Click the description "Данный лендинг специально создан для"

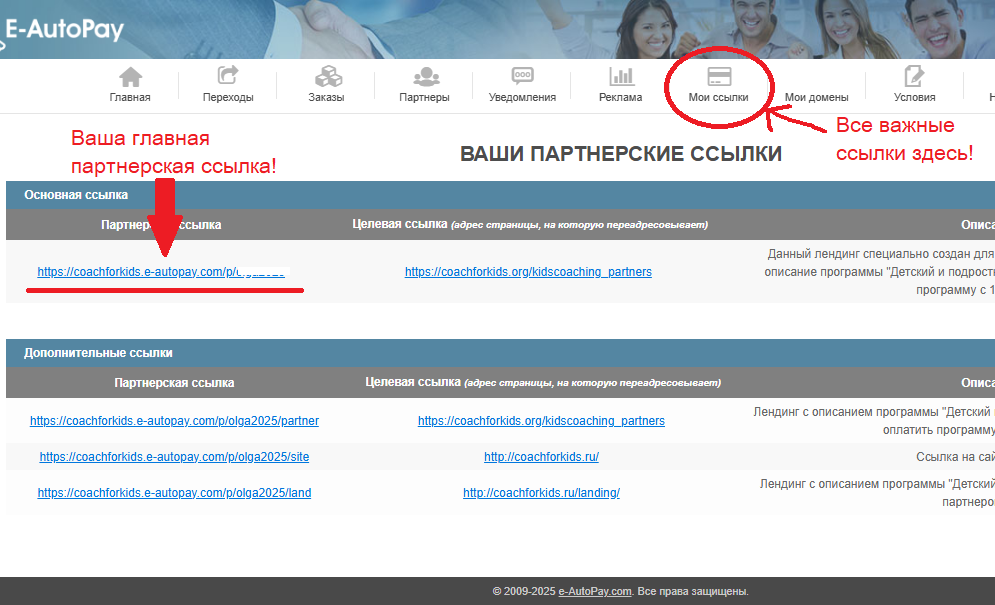(x=881, y=254)
